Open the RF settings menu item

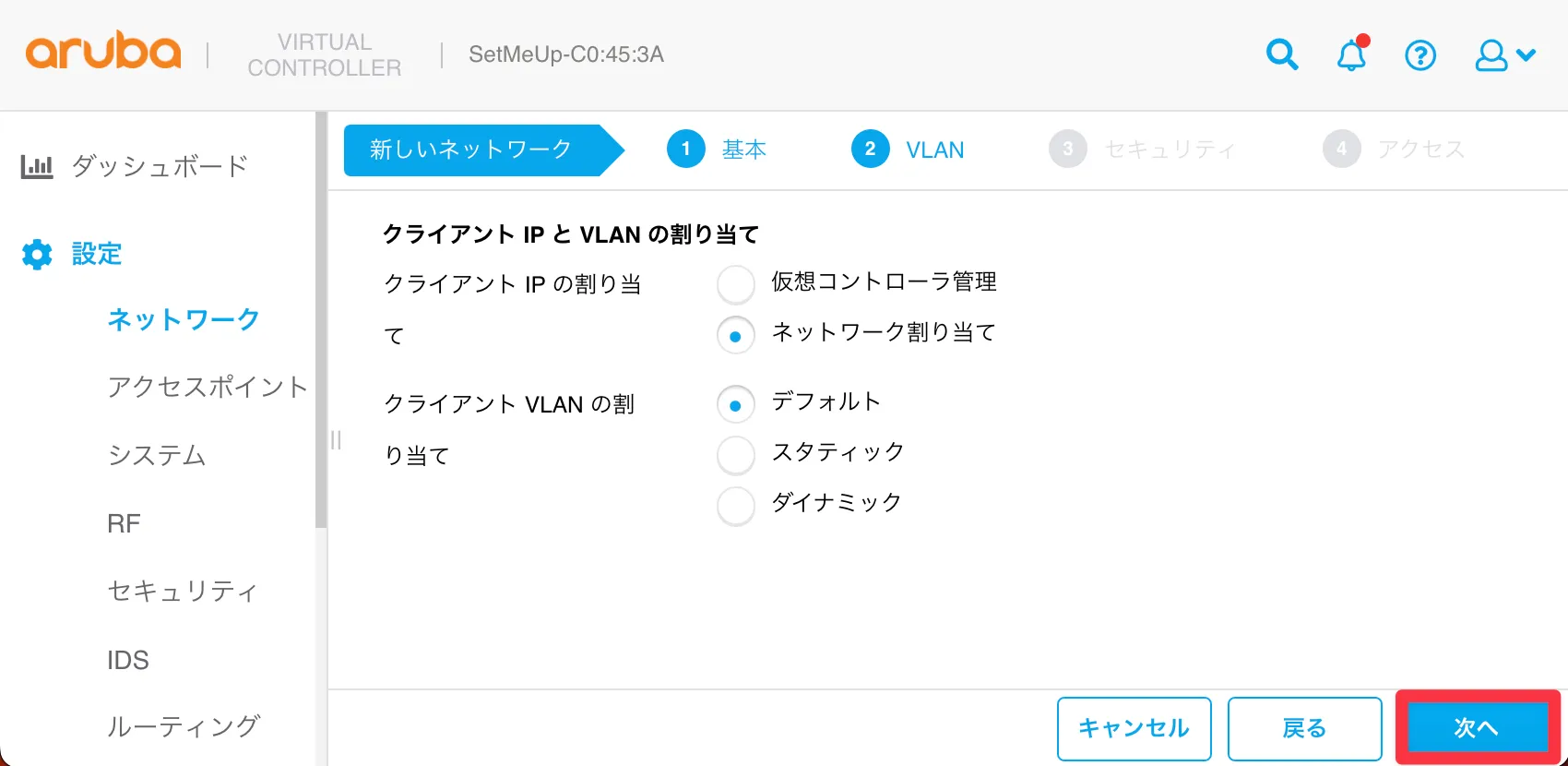pos(124,523)
